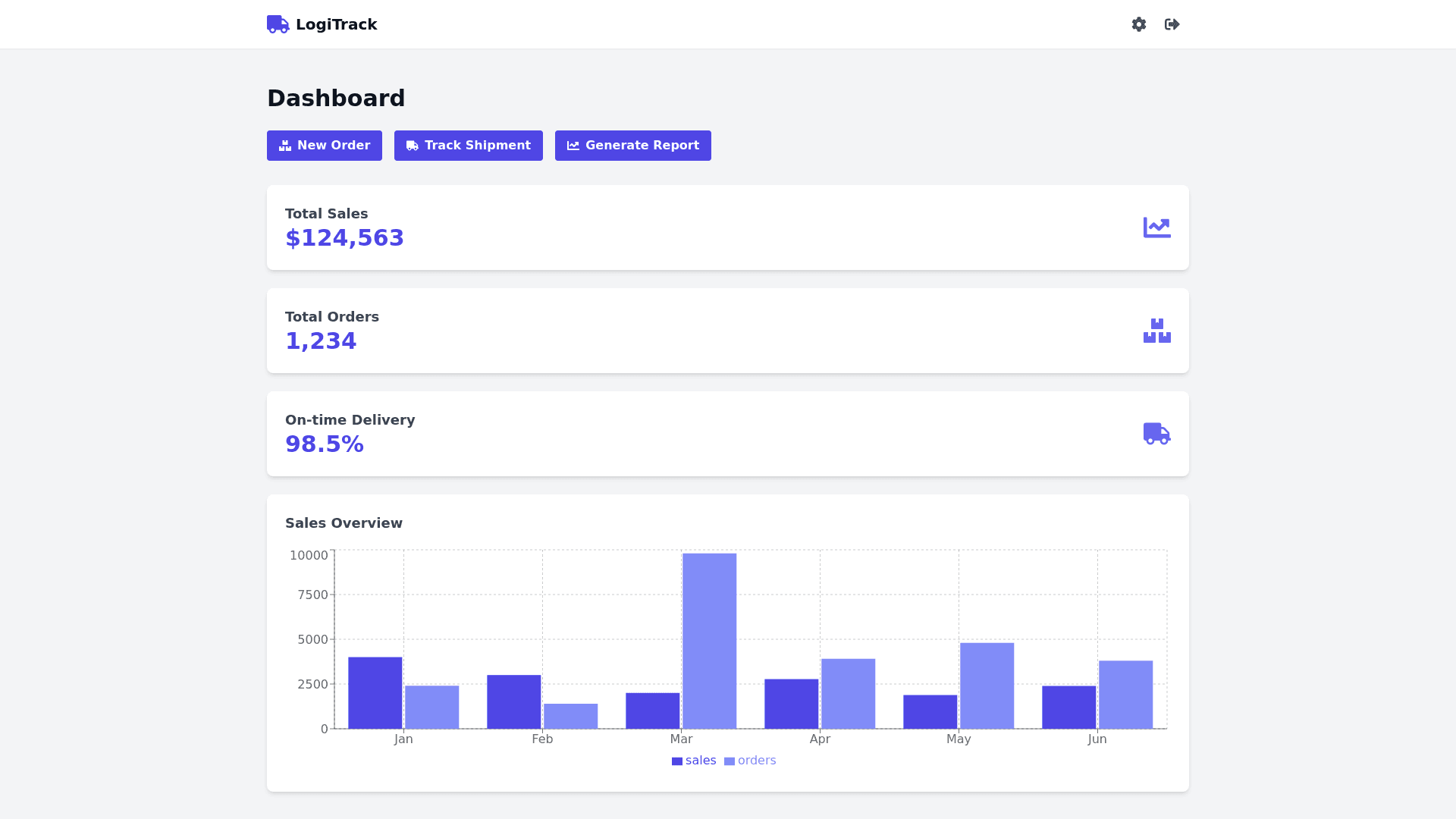Click the tall March orders bar
The height and width of the screenshot is (819, 1456).
(709, 641)
